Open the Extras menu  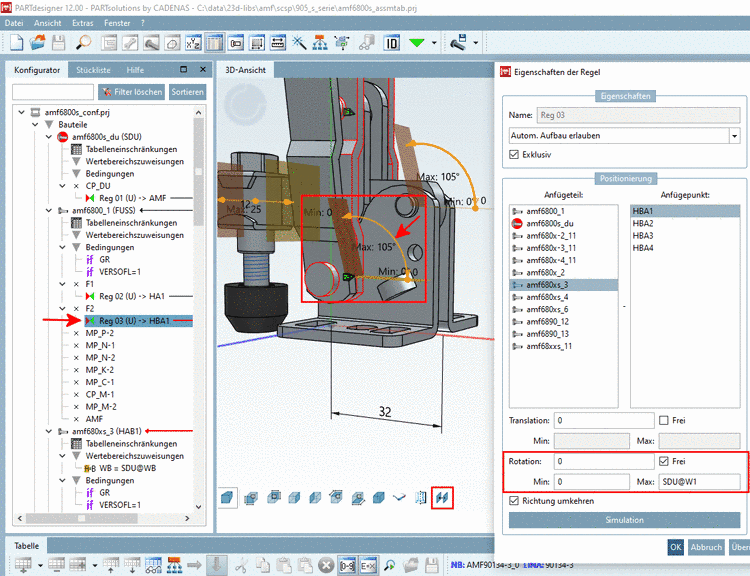83,20
